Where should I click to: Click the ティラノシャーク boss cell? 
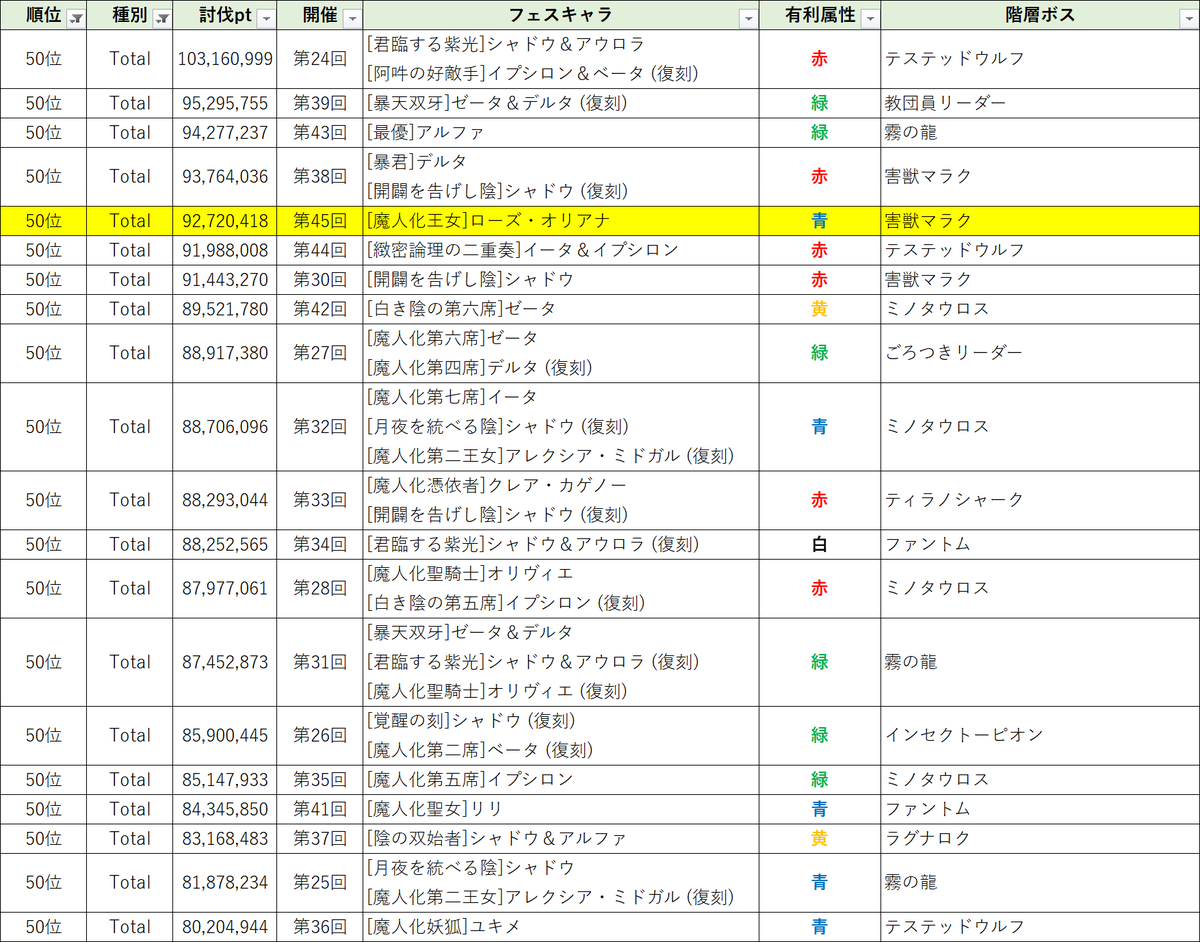(x=1040, y=499)
